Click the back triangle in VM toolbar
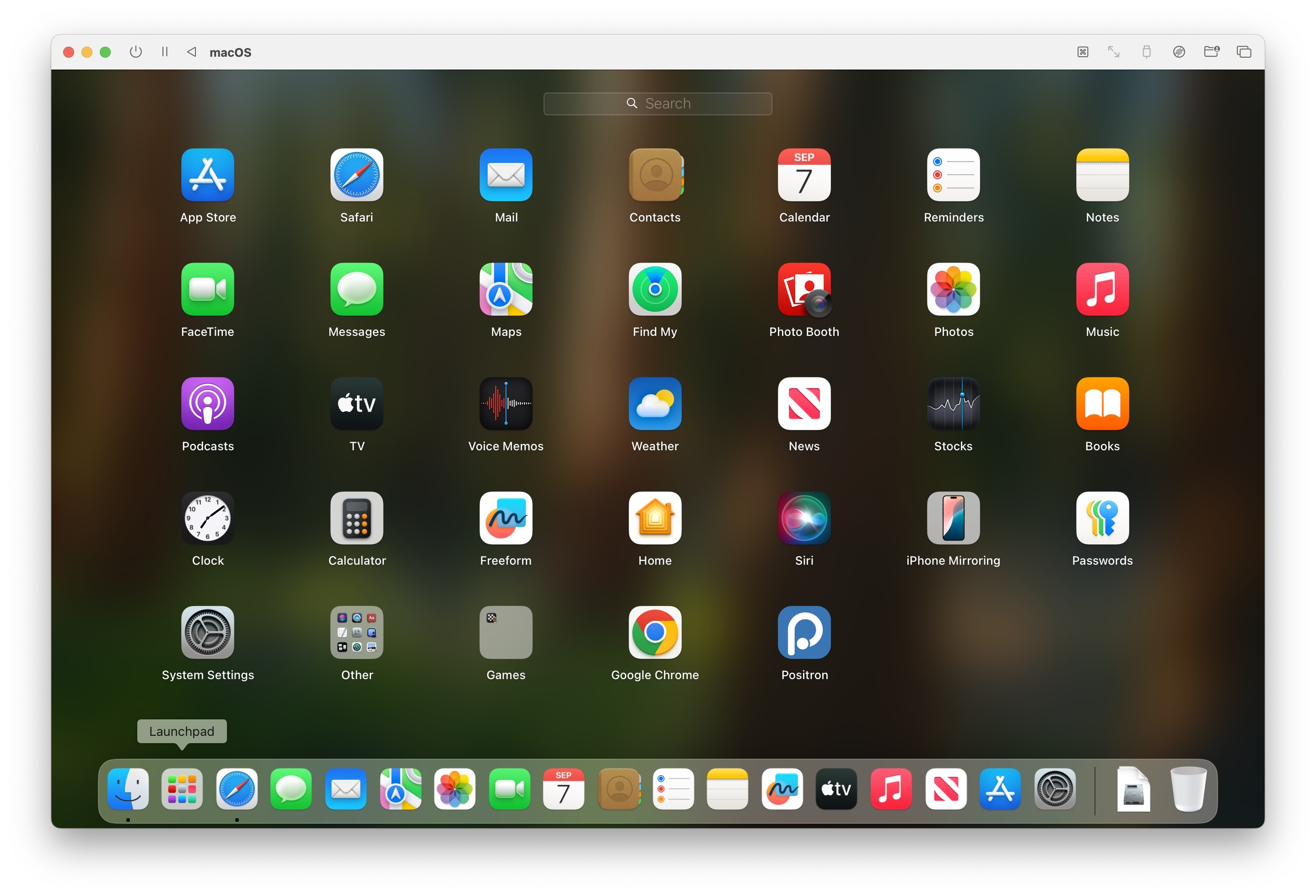Screen dimensions: 1316x896 (192, 52)
